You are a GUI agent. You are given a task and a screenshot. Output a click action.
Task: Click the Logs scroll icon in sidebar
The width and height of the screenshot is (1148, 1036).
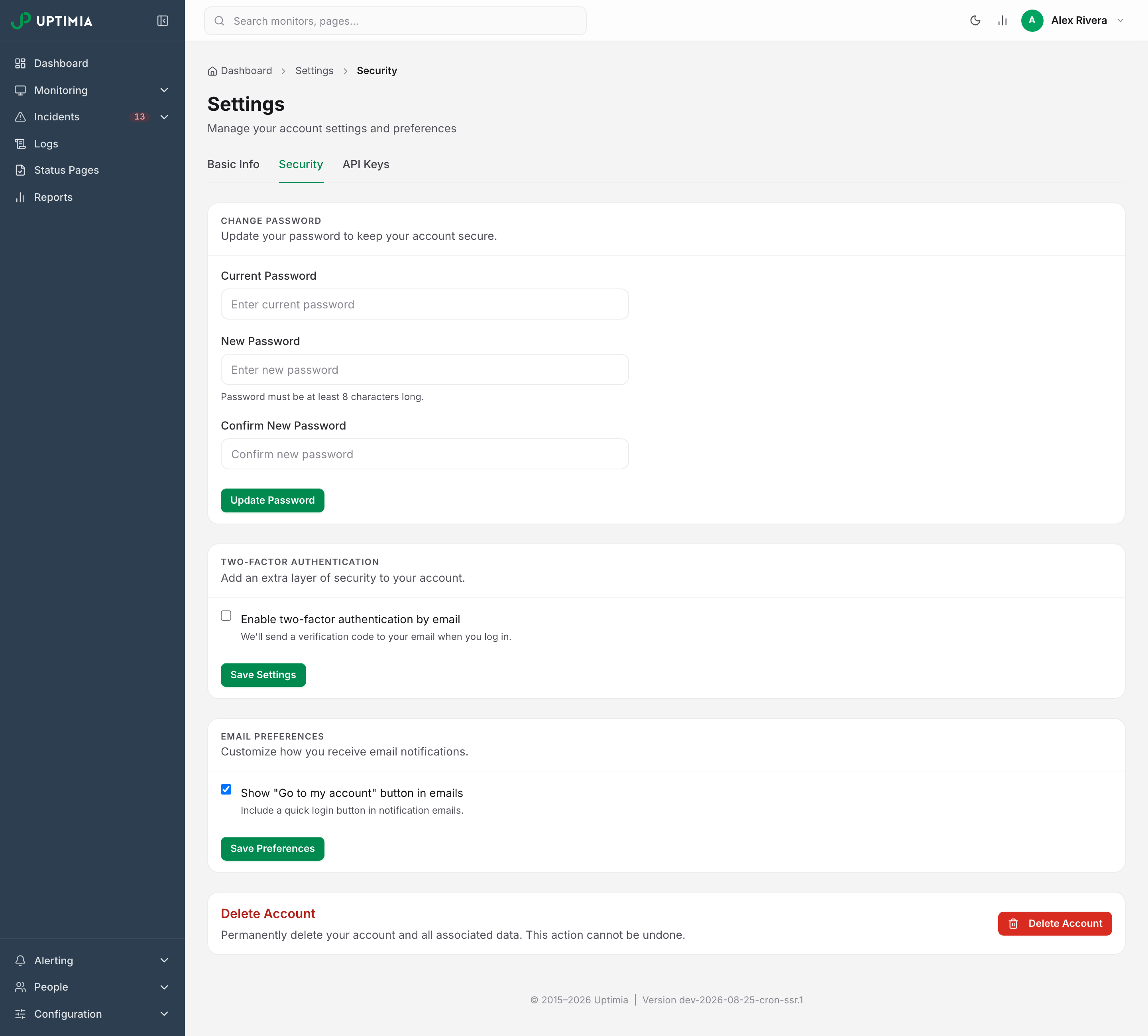pyautogui.click(x=20, y=143)
